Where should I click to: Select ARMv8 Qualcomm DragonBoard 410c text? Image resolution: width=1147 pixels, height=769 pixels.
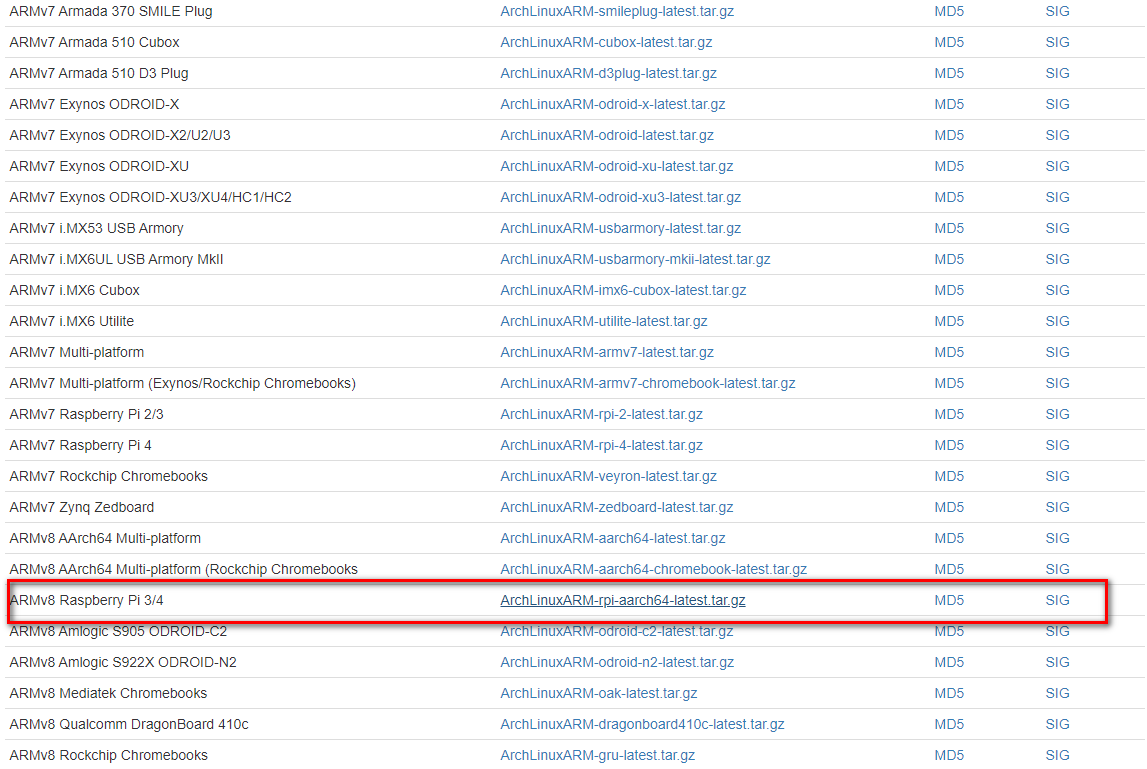[129, 724]
